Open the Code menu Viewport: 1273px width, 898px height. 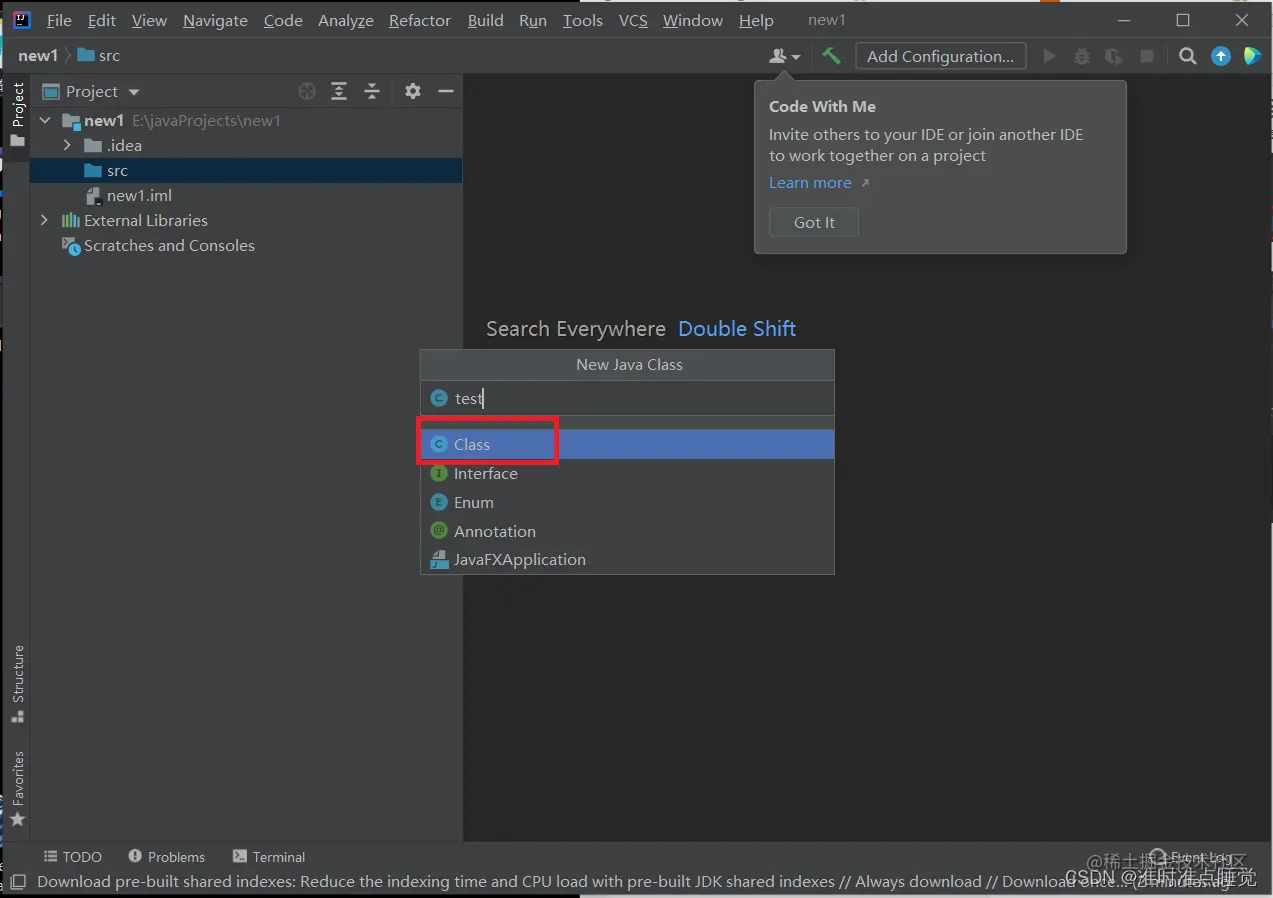283,20
